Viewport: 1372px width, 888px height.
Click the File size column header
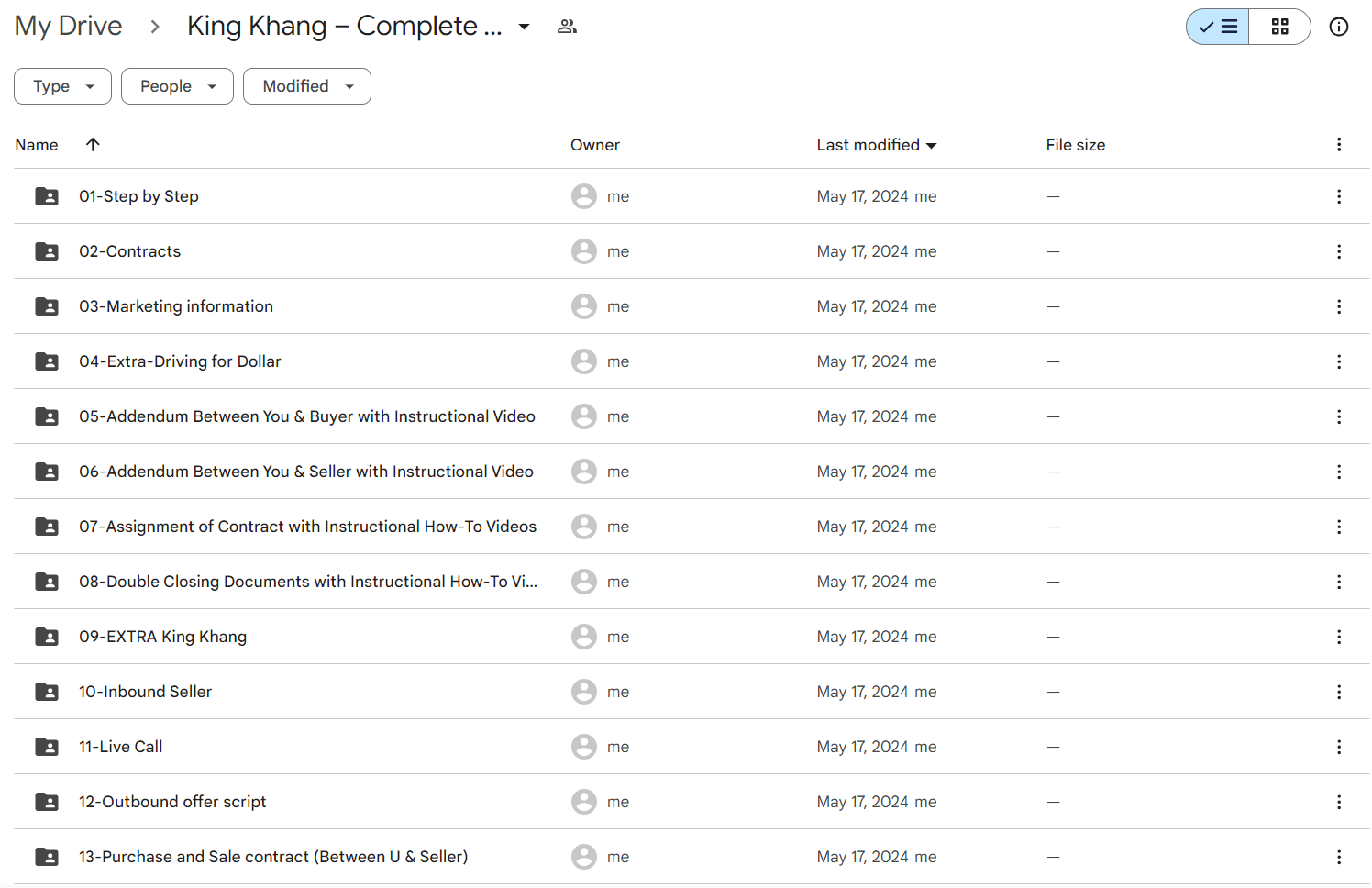click(x=1076, y=145)
